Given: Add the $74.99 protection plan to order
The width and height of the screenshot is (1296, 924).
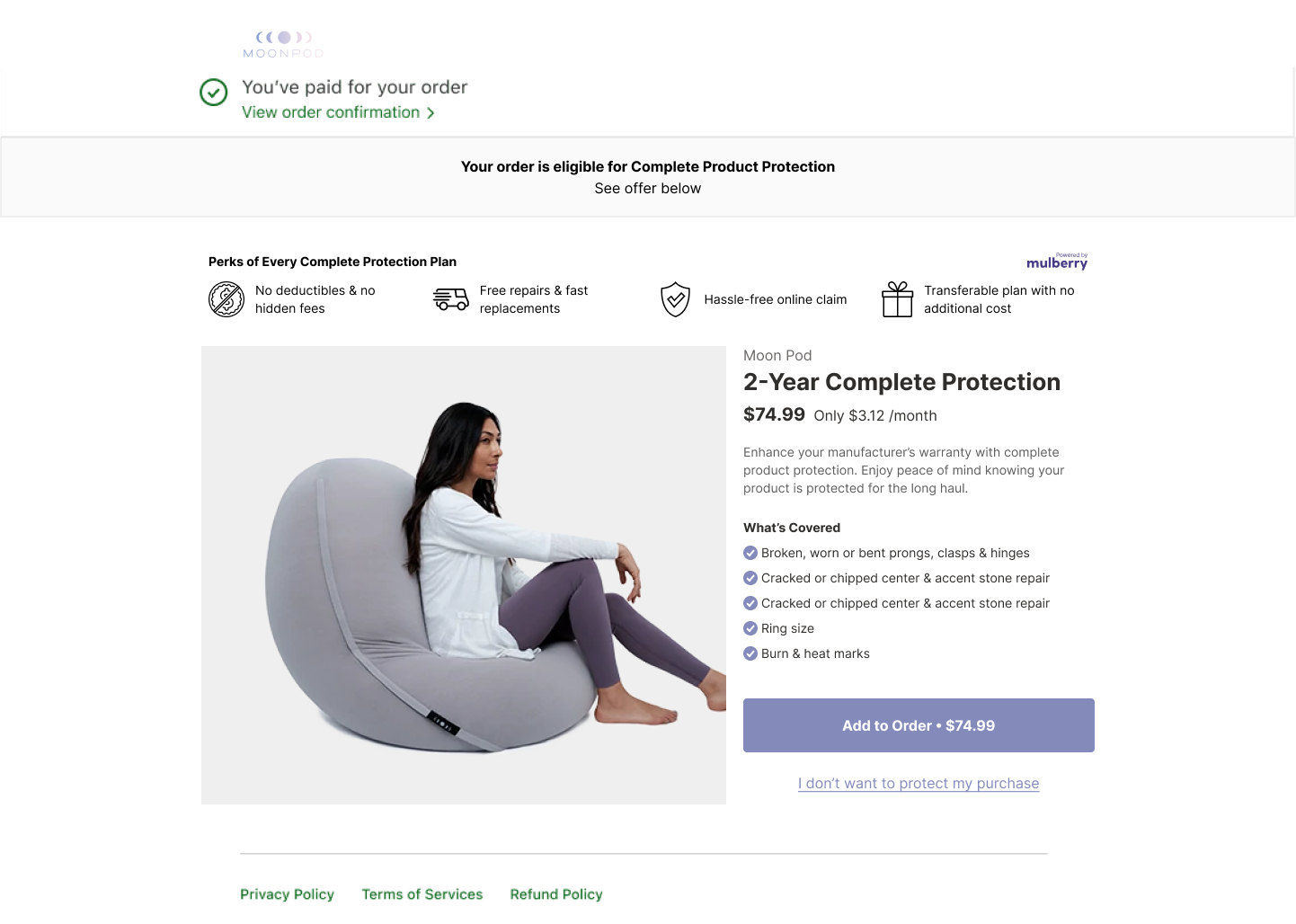Looking at the screenshot, I should pos(919,725).
